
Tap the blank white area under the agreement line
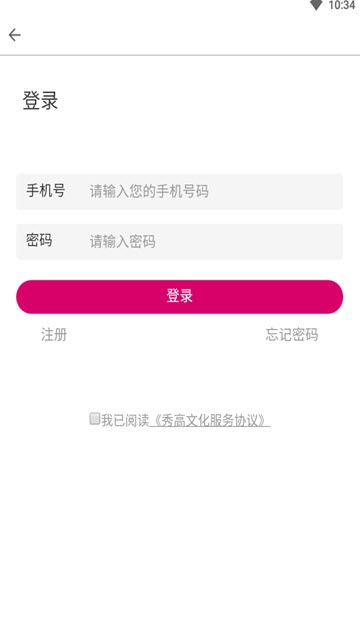point(180,531)
